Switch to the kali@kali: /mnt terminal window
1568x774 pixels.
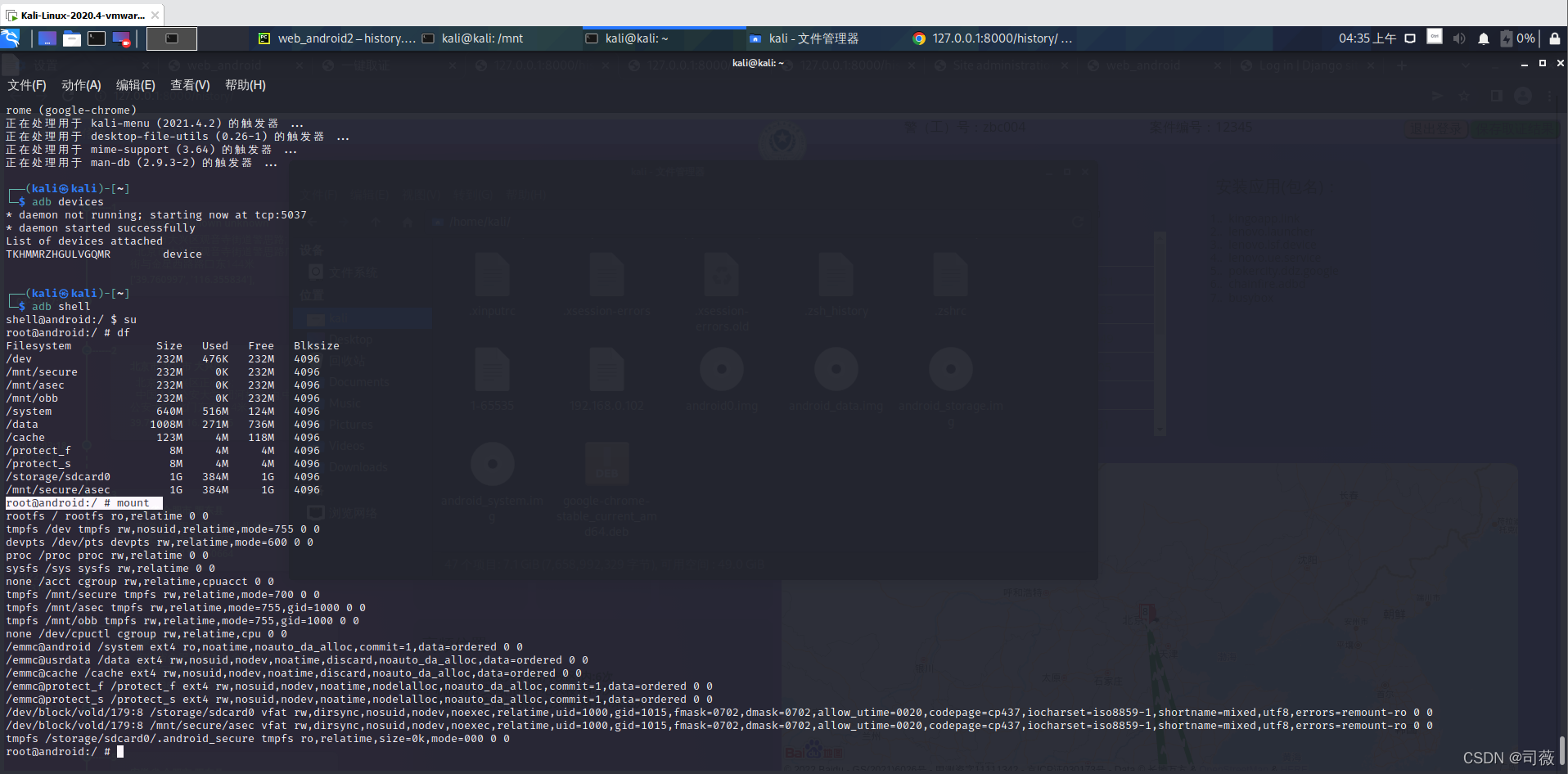click(x=472, y=38)
